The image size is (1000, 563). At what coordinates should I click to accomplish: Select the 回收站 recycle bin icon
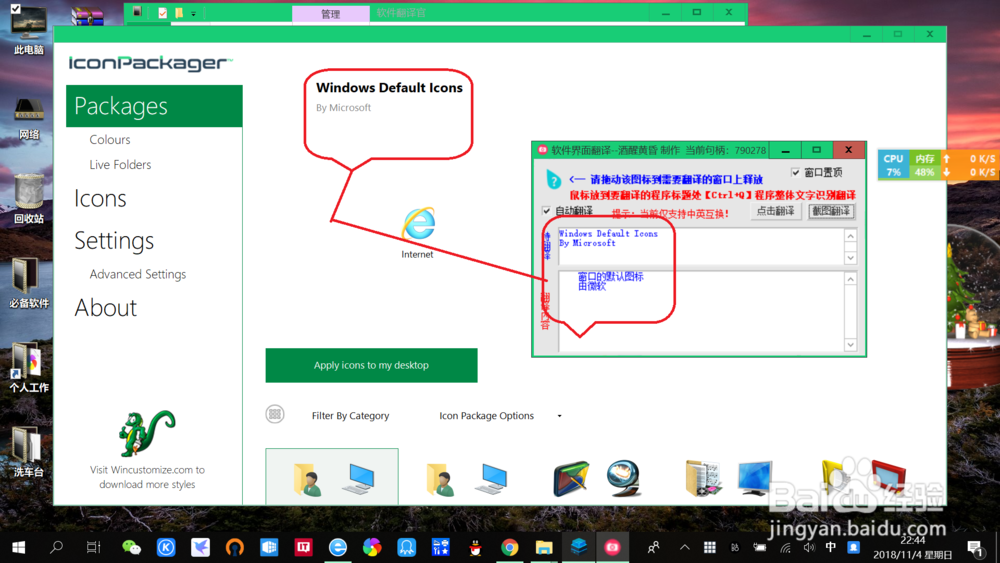coord(29,200)
